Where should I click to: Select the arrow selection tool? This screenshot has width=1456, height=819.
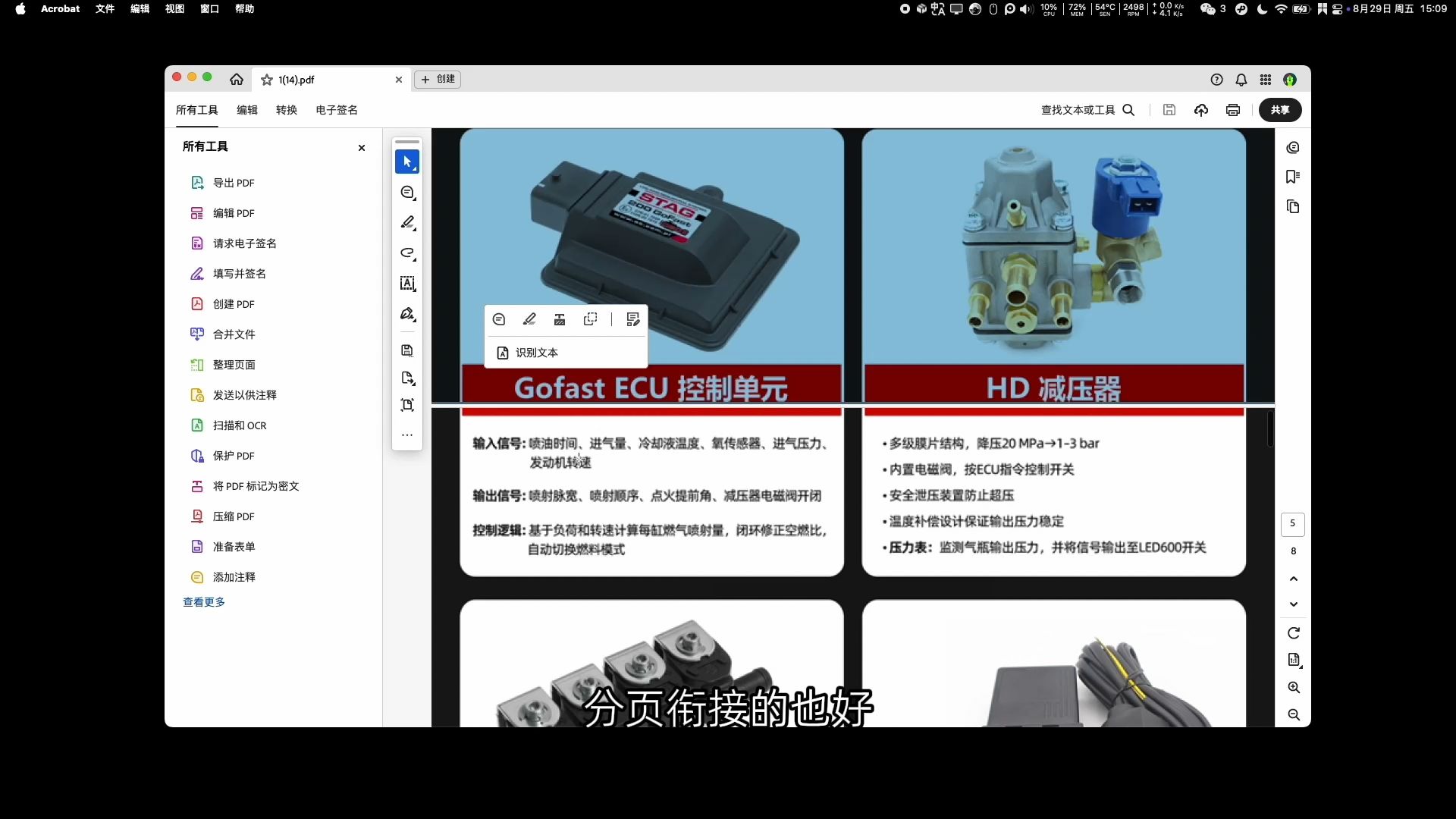coord(407,162)
